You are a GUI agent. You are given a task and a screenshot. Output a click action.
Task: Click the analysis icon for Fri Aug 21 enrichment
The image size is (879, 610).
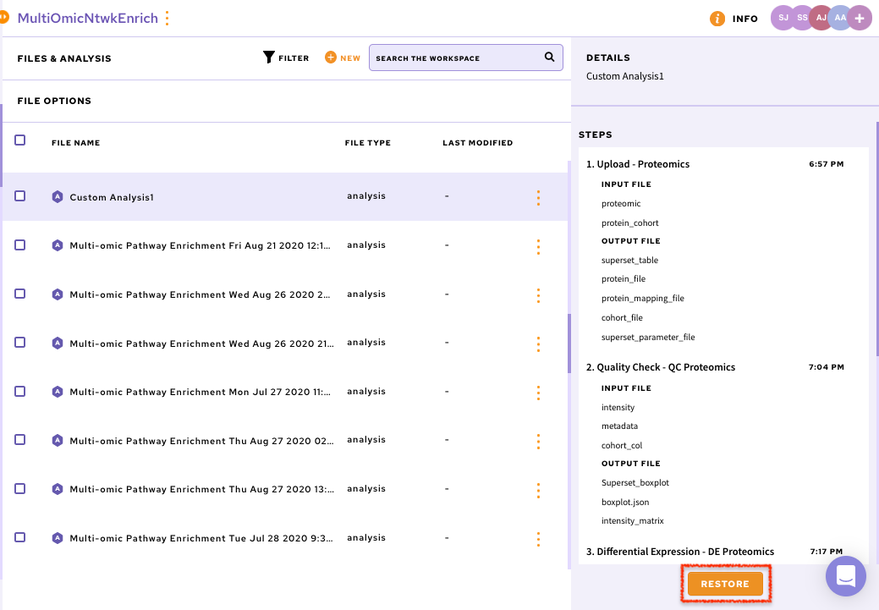[x=57, y=246]
